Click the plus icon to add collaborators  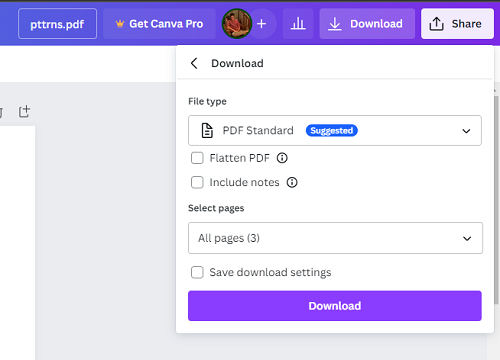[x=262, y=24]
